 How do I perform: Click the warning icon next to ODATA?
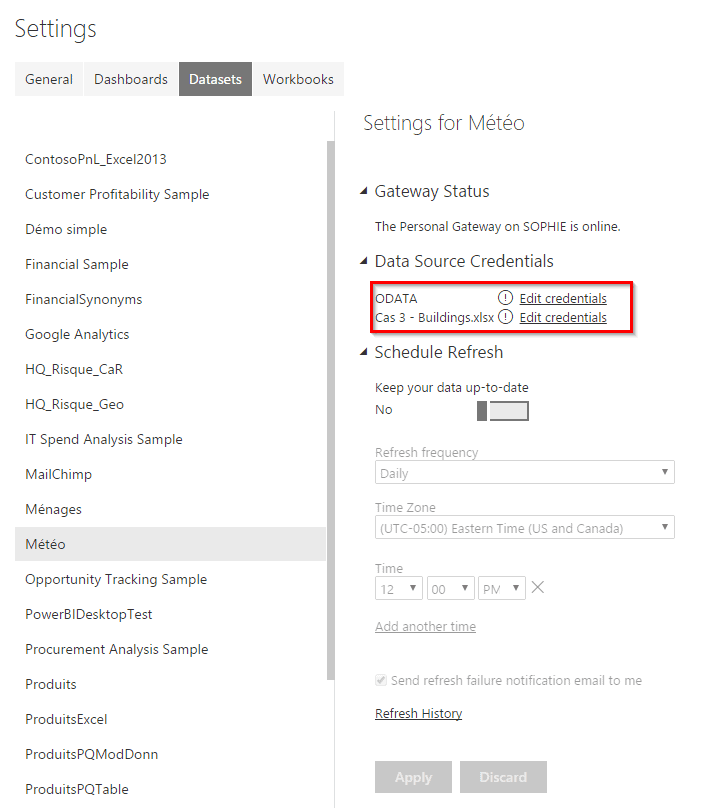pos(505,298)
